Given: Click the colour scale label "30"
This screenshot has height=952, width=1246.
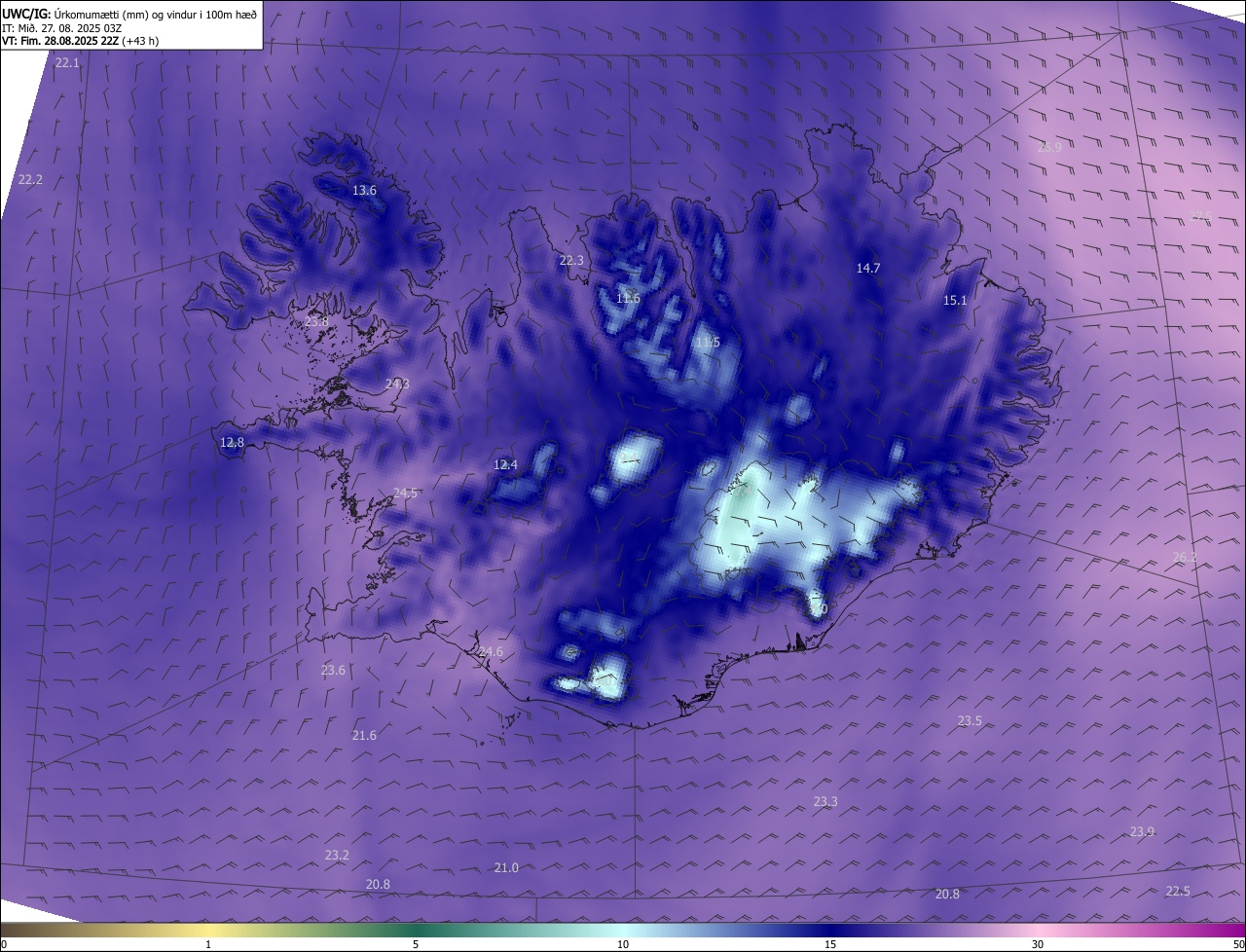Looking at the screenshot, I should click(1038, 944).
